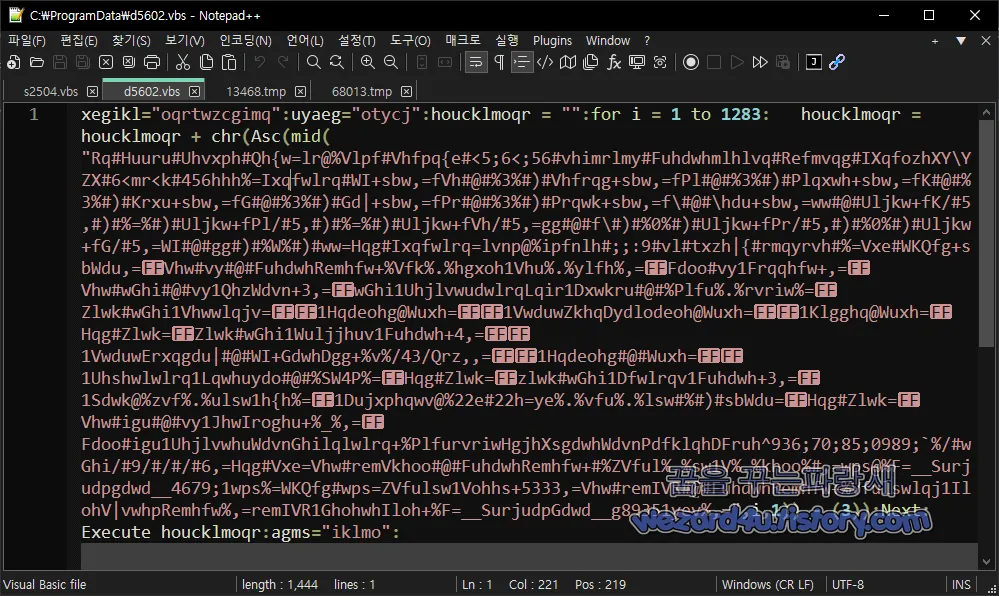
Task: Zoom in using the plus magnifier icon
Action: [x=368, y=62]
